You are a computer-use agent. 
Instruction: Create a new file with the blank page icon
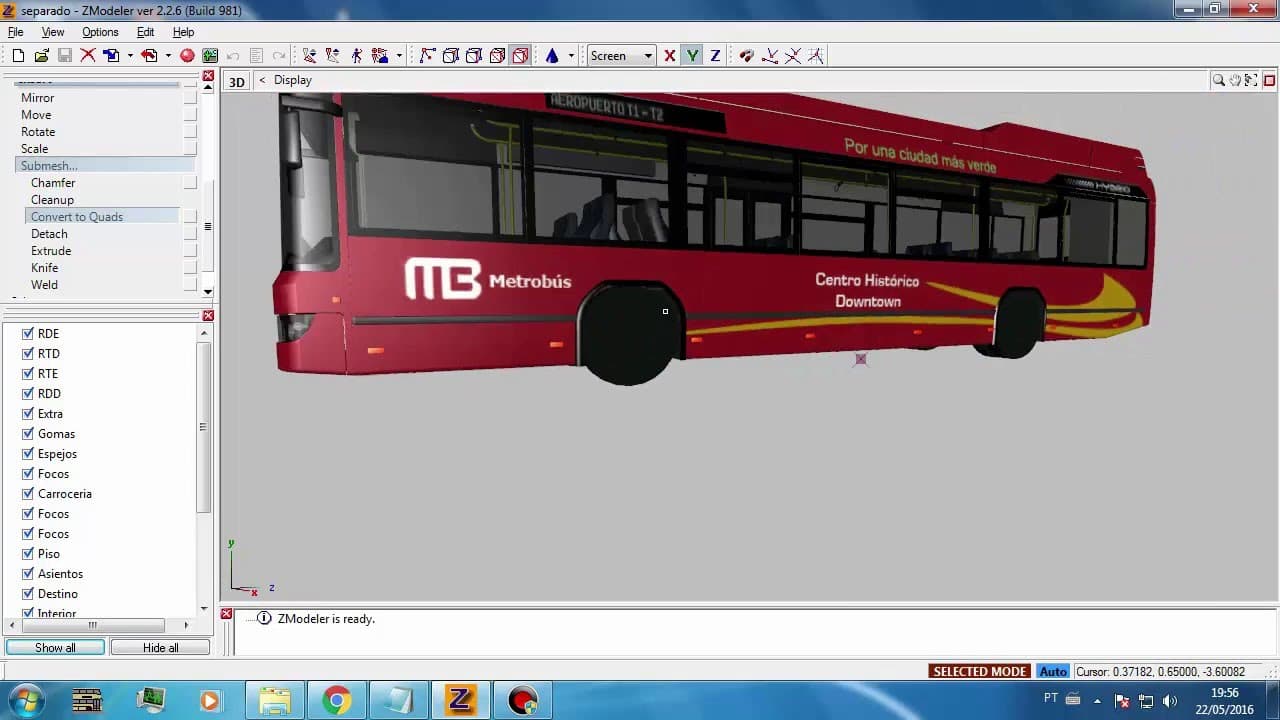(x=18, y=56)
